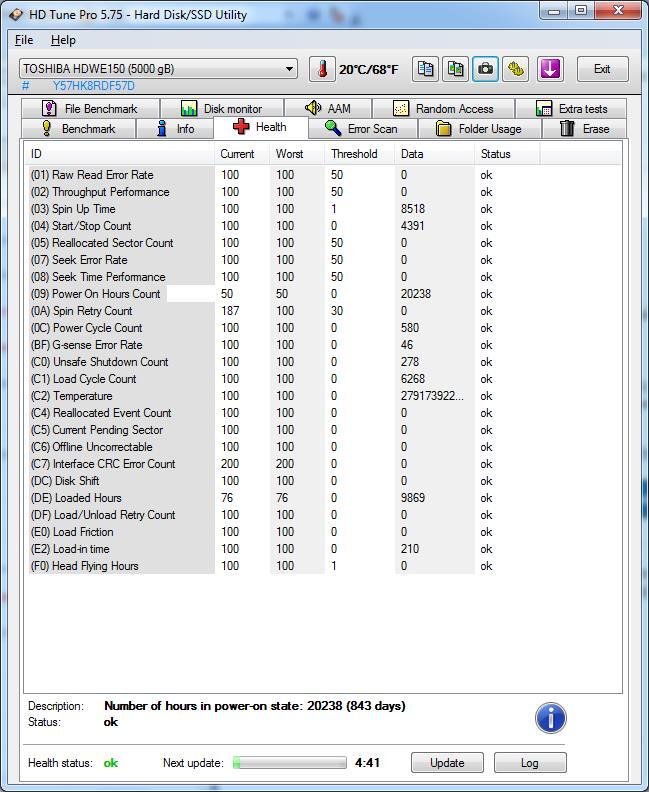Viewport: 649px width, 792px height.
Task: Click the Exit button
Action: click(603, 69)
